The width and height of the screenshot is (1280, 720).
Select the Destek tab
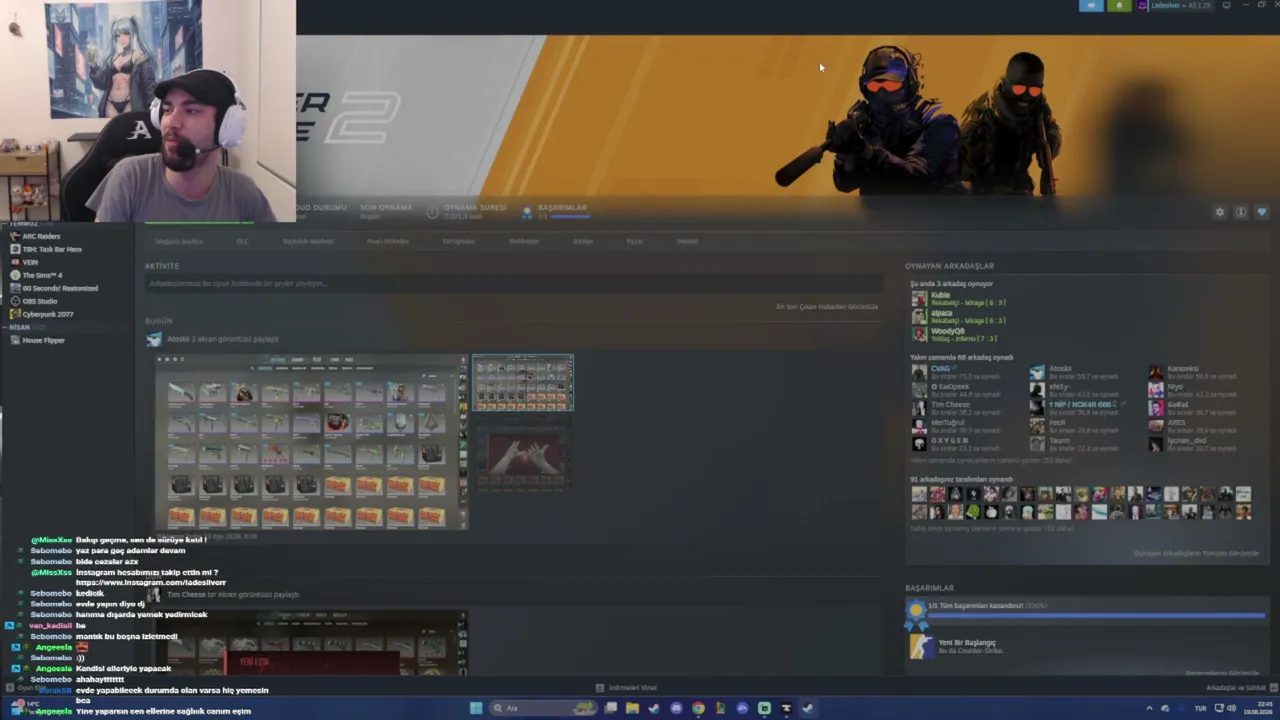687,241
